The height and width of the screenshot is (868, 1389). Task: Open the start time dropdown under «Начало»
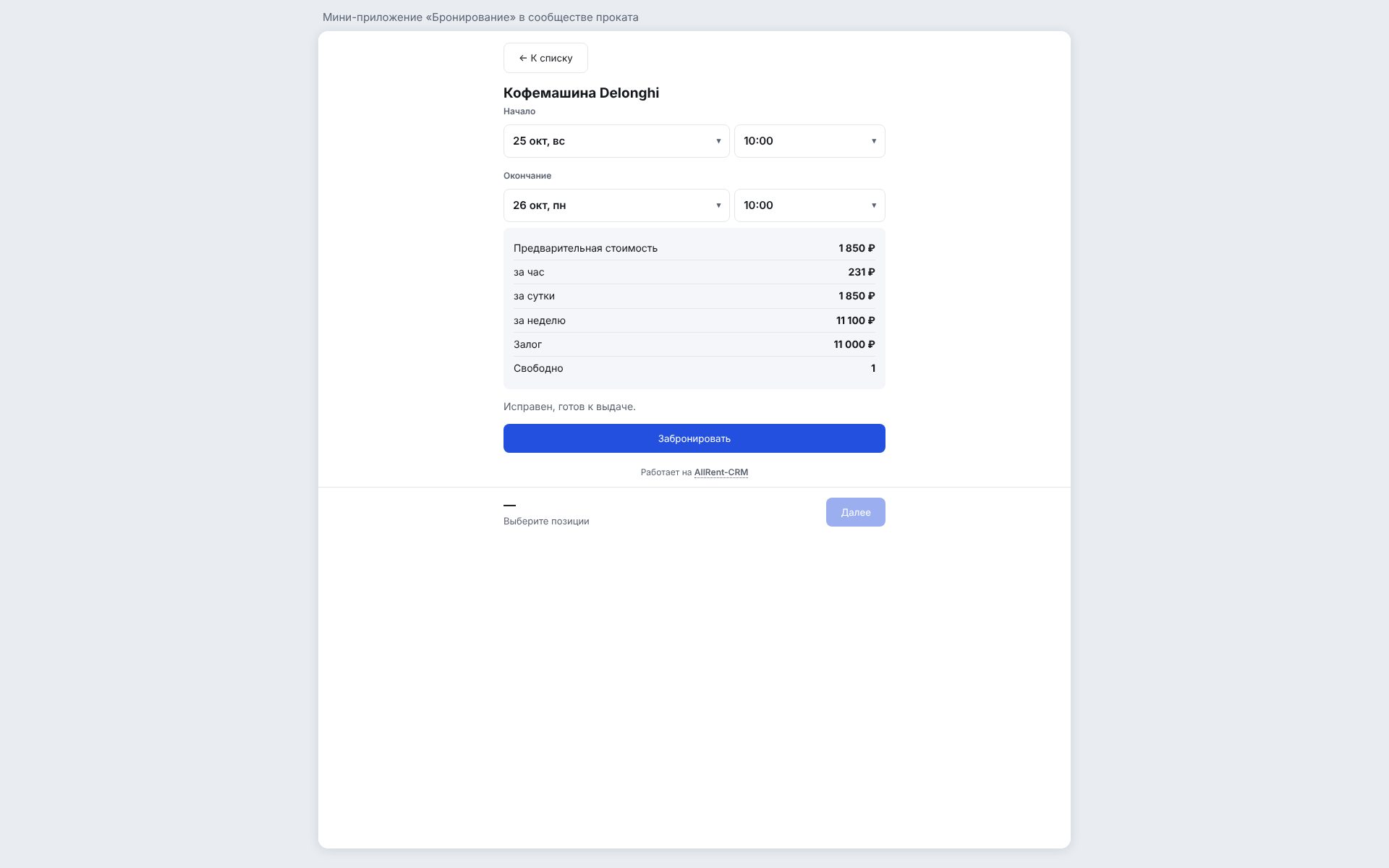coord(810,141)
